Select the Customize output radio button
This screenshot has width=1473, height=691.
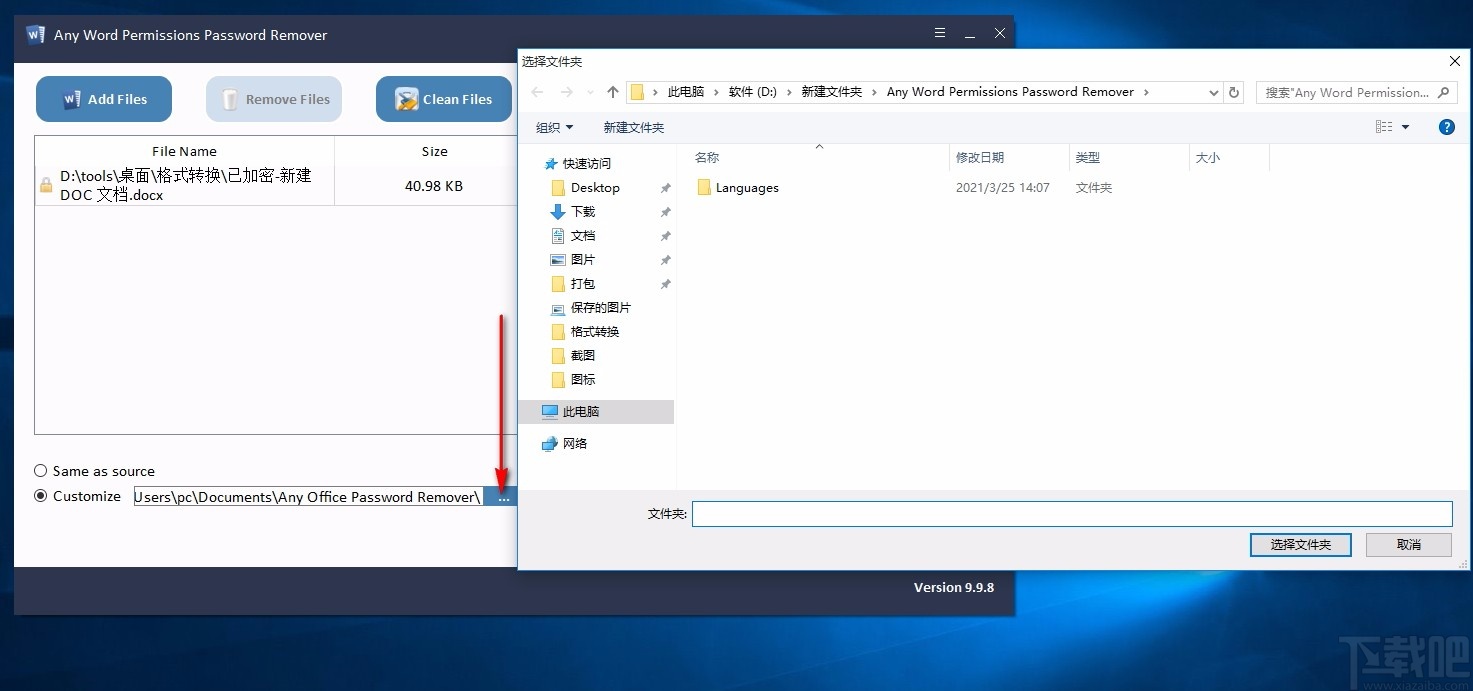tap(41, 495)
